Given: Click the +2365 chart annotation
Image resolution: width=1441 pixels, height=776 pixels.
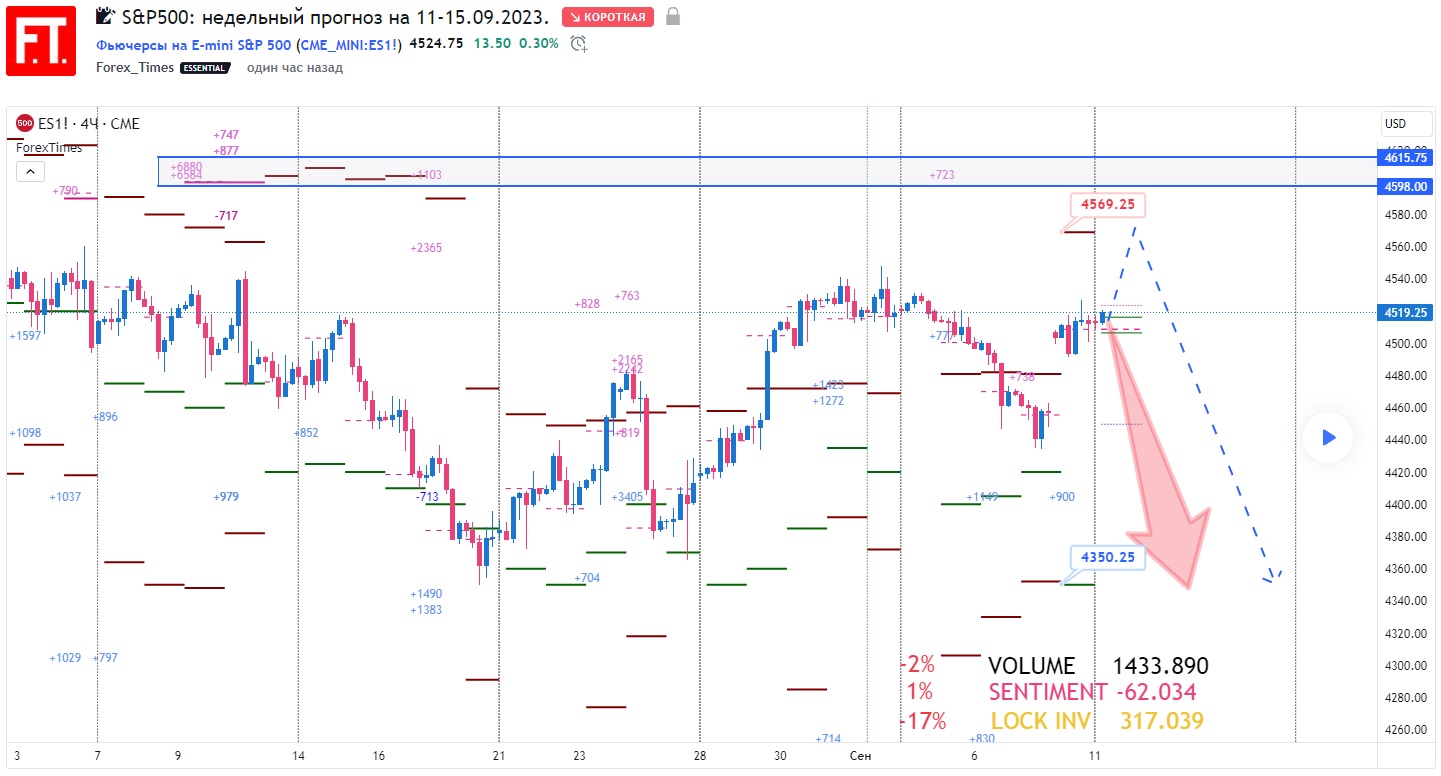Looking at the screenshot, I should tap(426, 248).
